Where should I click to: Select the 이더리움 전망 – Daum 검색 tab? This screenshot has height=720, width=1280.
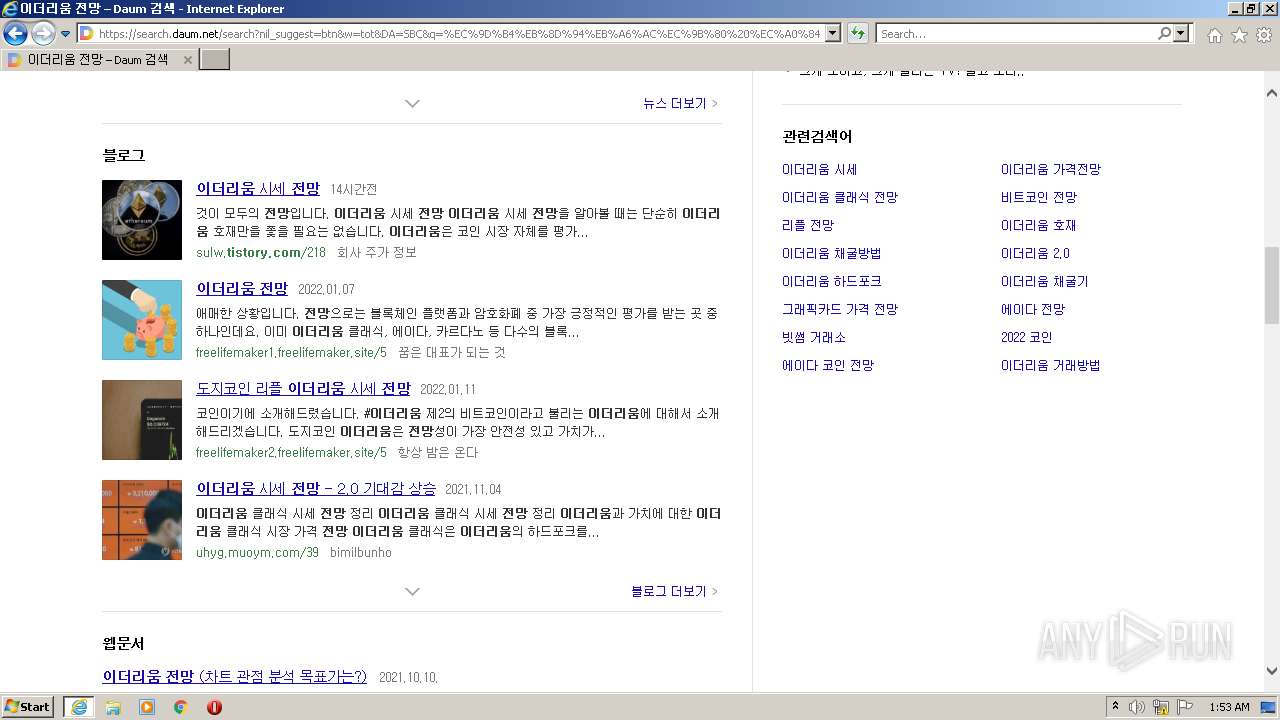click(98, 60)
